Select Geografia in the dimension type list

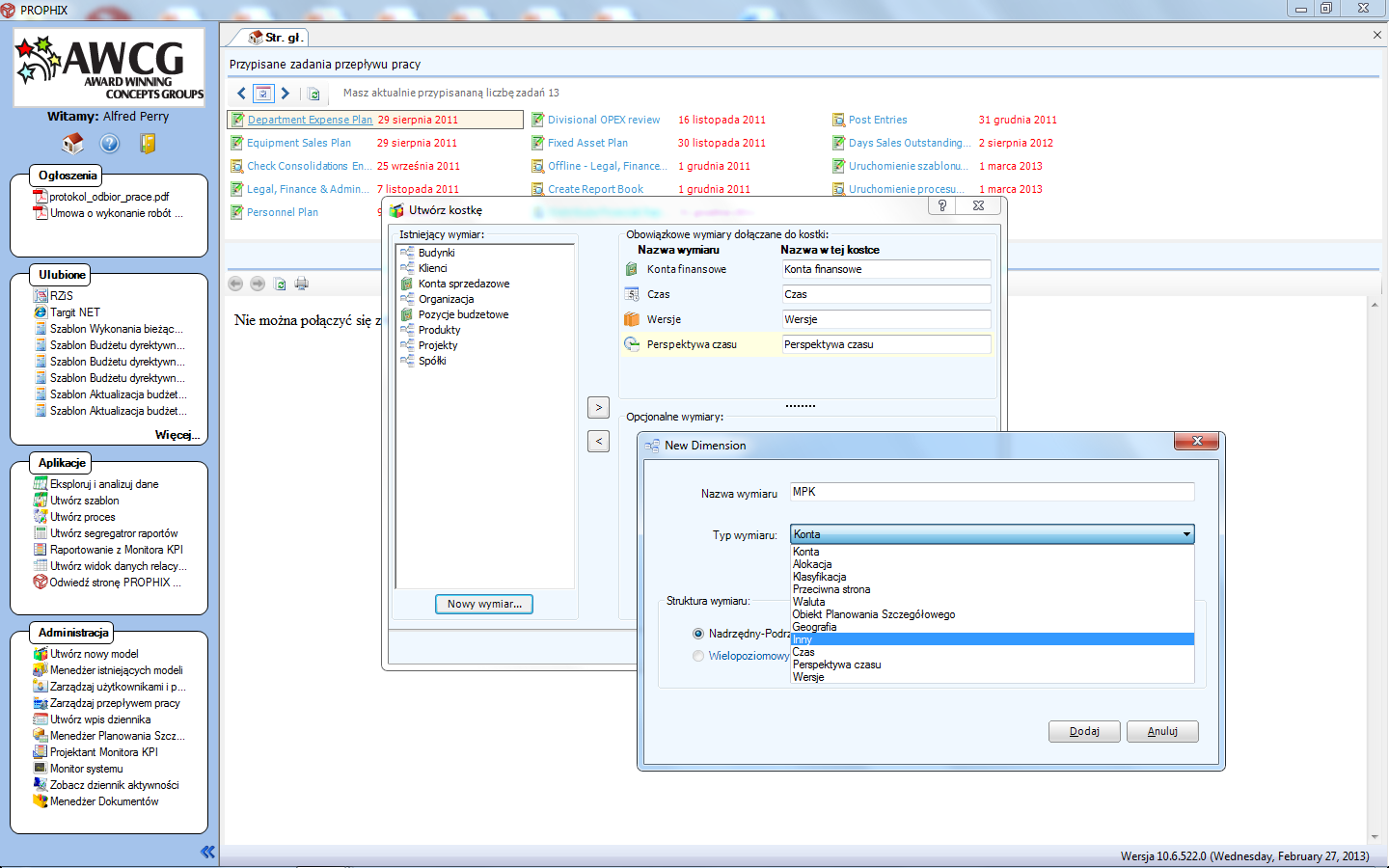click(x=992, y=627)
